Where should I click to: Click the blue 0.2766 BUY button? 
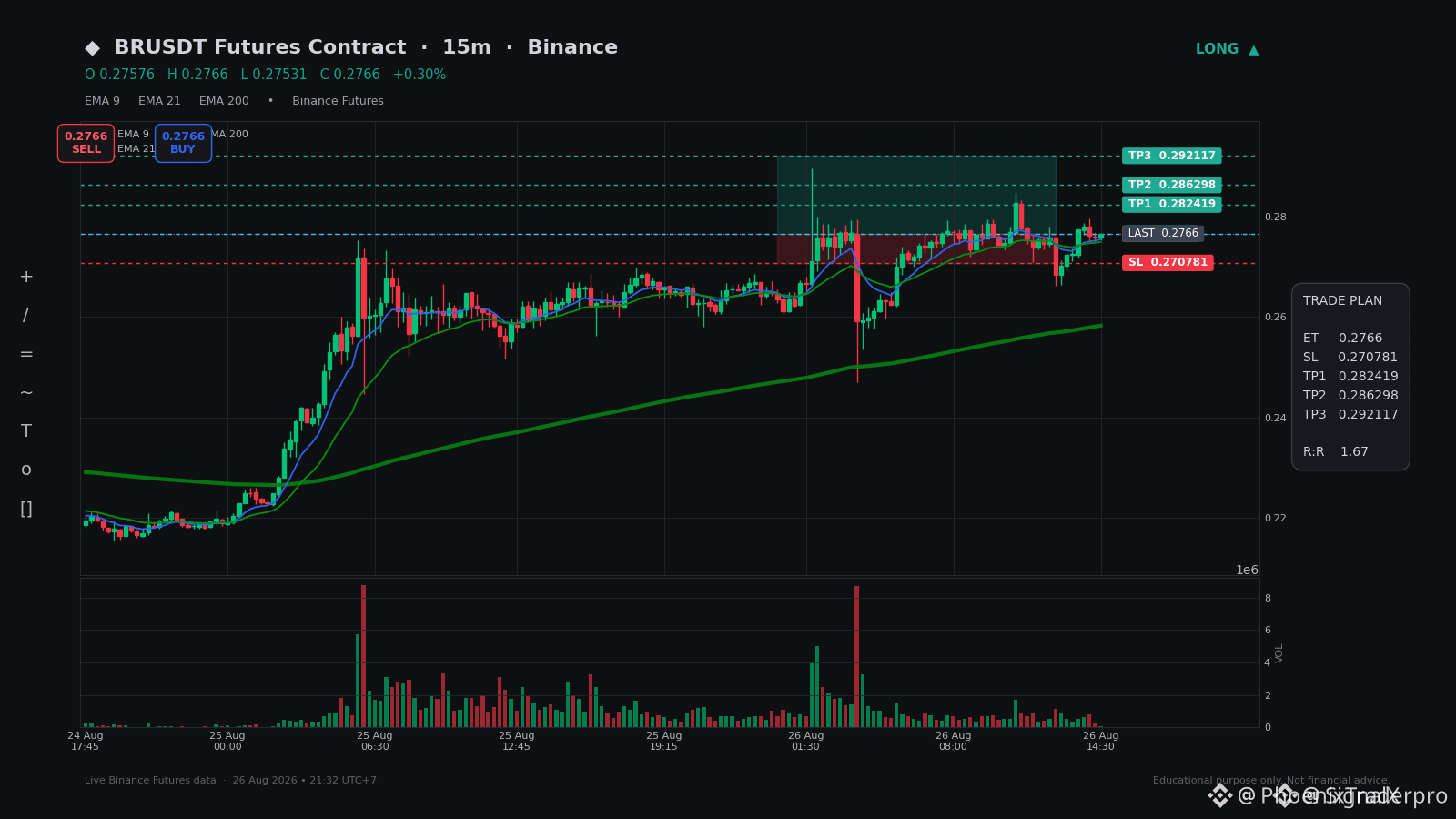183,143
